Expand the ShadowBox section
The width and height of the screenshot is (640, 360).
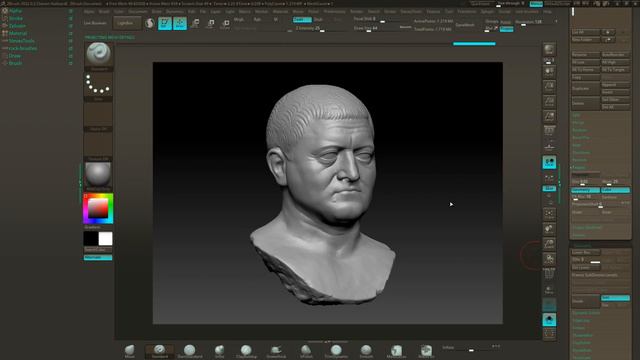coord(582,335)
